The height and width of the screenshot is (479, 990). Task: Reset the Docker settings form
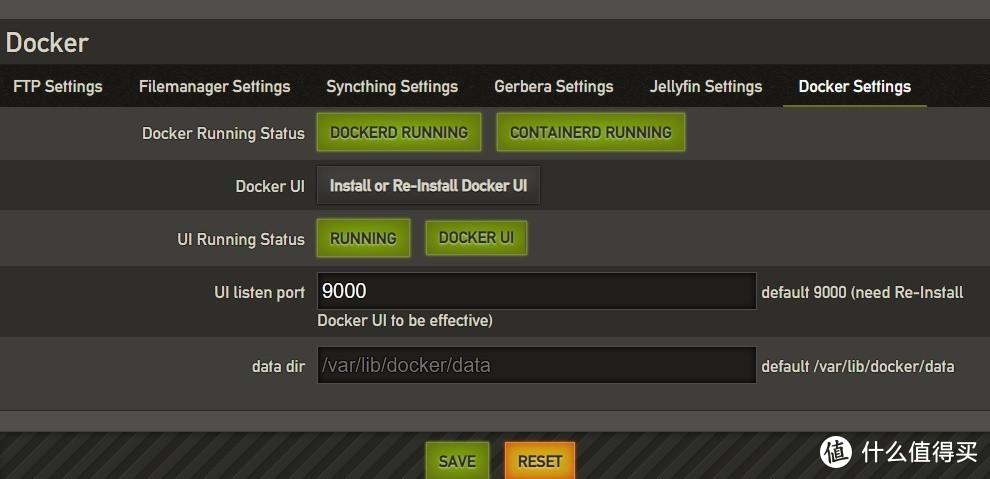[540, 461]
